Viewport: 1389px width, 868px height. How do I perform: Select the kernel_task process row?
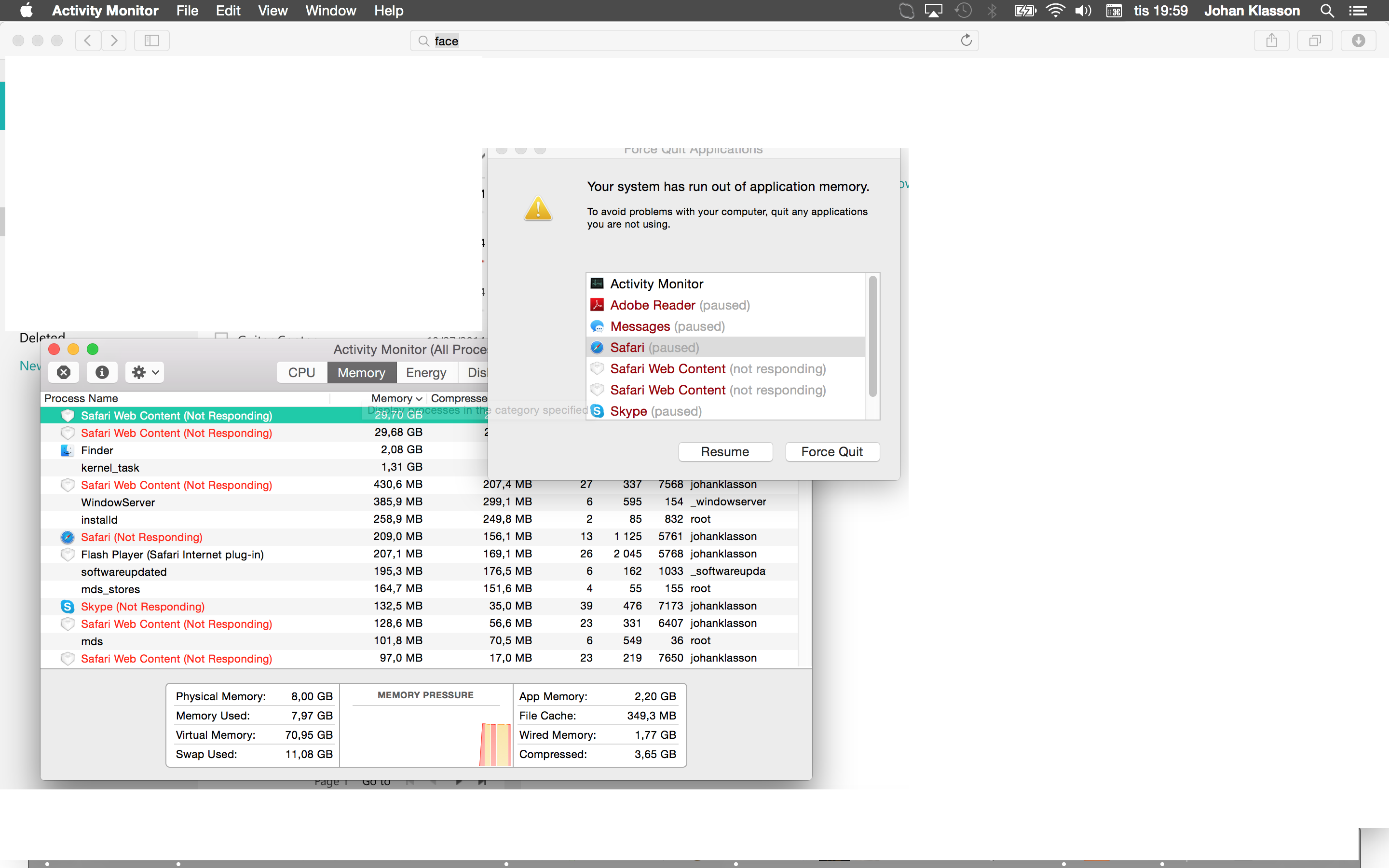[x=264, y=467]
